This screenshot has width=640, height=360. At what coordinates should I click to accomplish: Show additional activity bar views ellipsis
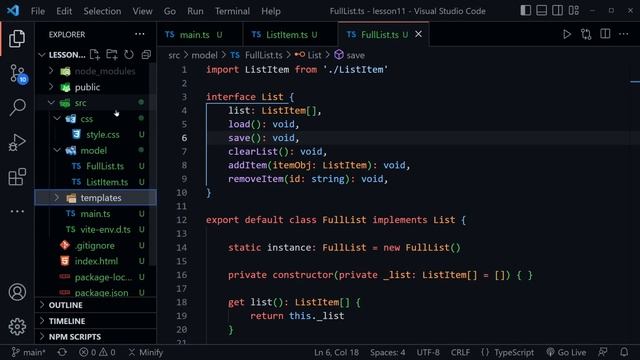click(x=17, y=211)
